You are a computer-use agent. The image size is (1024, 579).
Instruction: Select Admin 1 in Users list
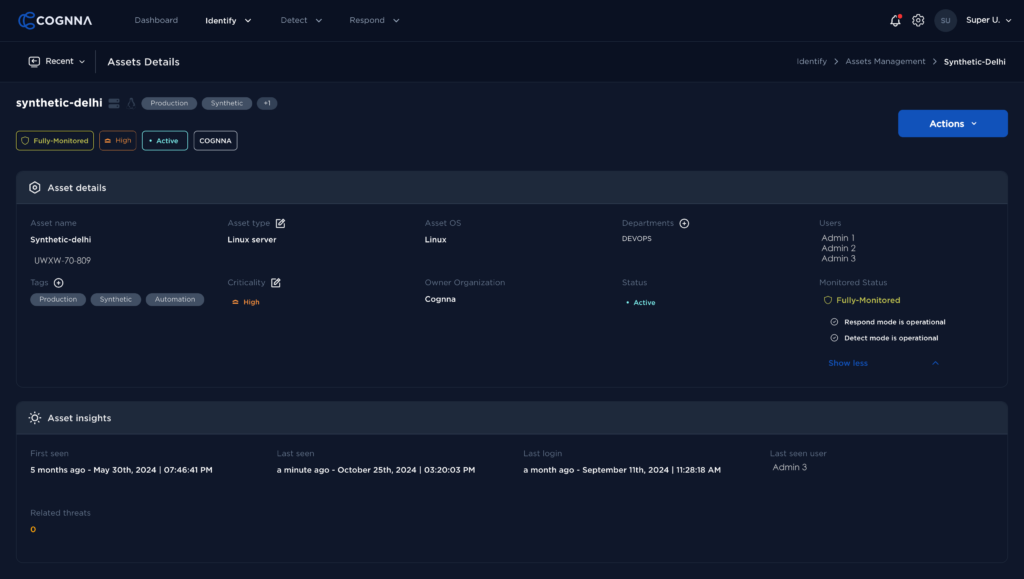(838, 238)
